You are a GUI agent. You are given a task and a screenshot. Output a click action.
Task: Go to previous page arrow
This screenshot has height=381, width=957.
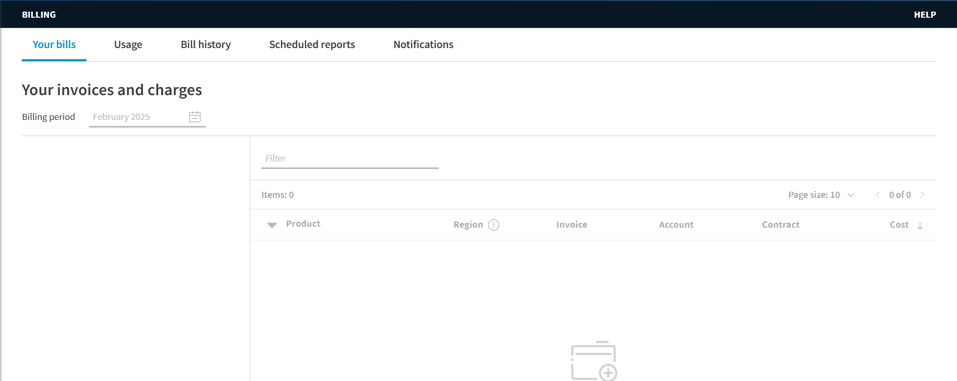878,195
